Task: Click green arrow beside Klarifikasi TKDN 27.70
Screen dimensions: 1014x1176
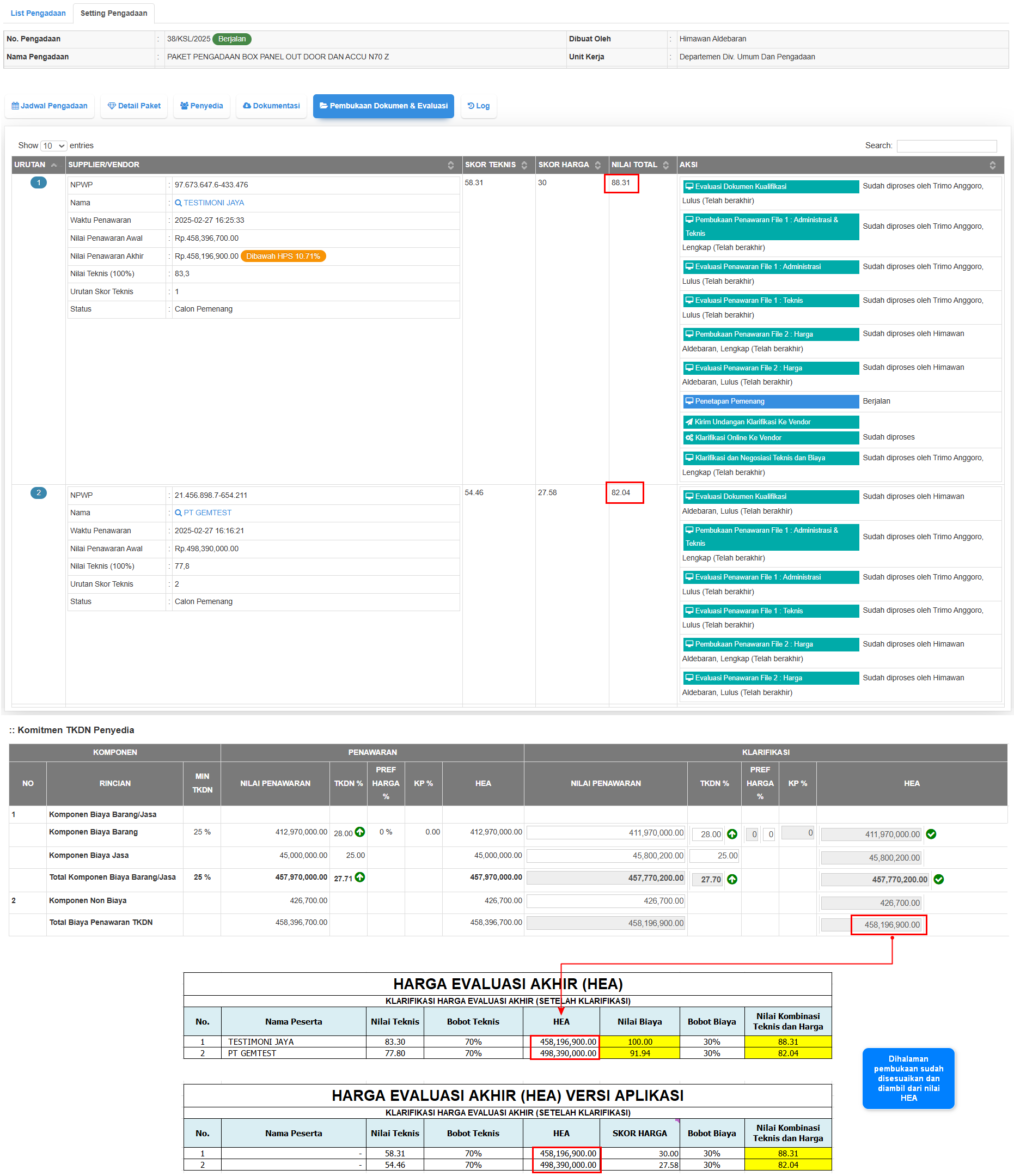Action: coord(732,879)
